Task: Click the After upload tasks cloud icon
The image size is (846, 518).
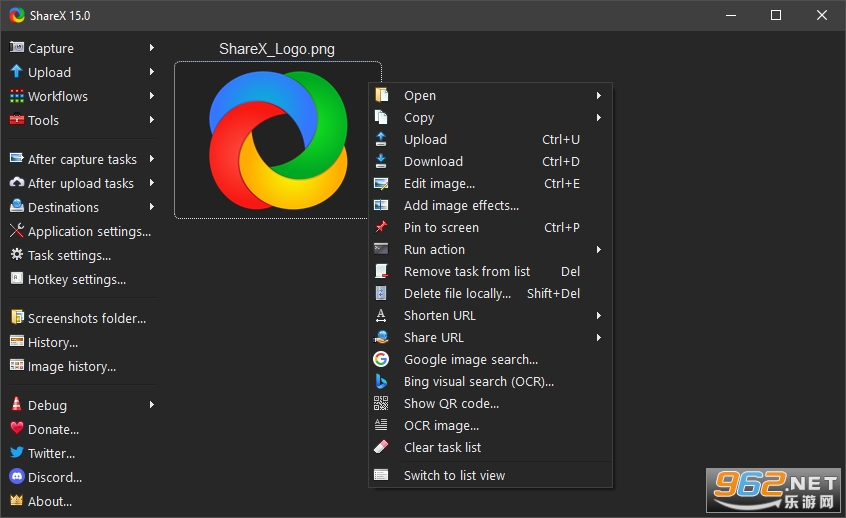Action: (x=17, y=182)
